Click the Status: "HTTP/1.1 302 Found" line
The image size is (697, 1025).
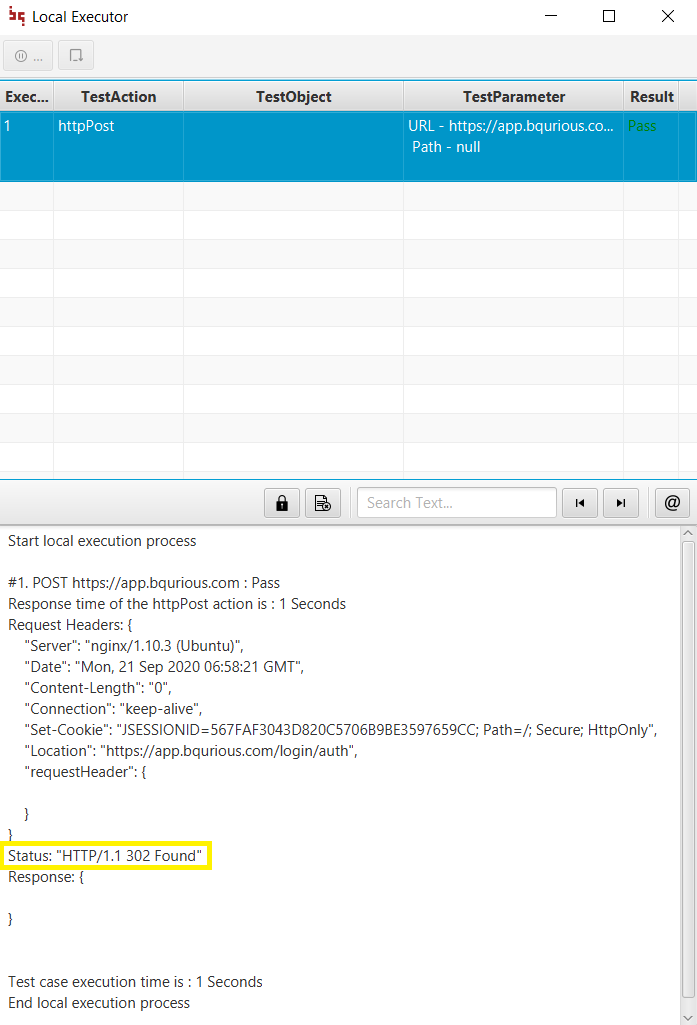pos(105,856)
